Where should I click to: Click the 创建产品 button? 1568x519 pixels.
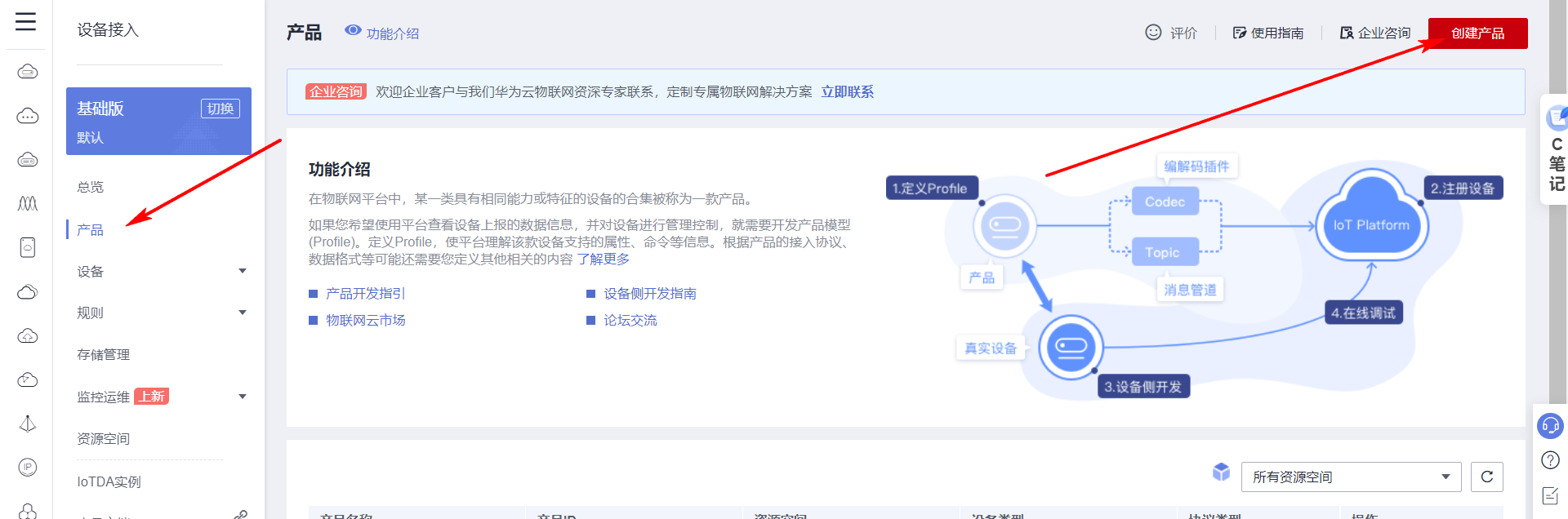1477,33
